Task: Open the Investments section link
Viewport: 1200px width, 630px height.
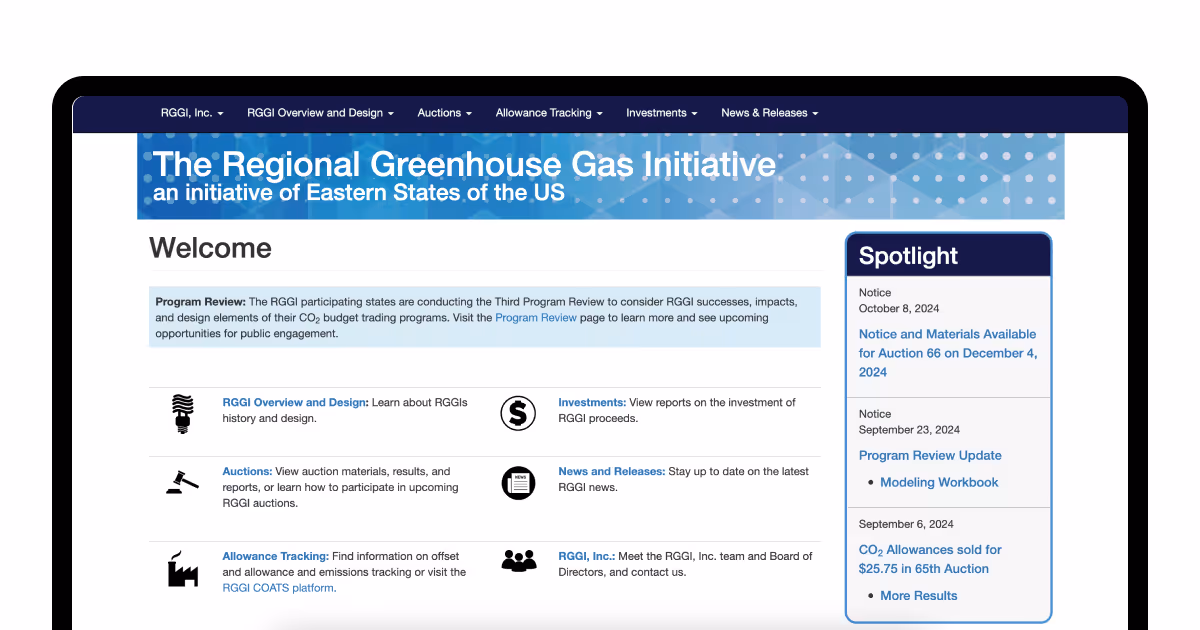Action: point(592,402)
